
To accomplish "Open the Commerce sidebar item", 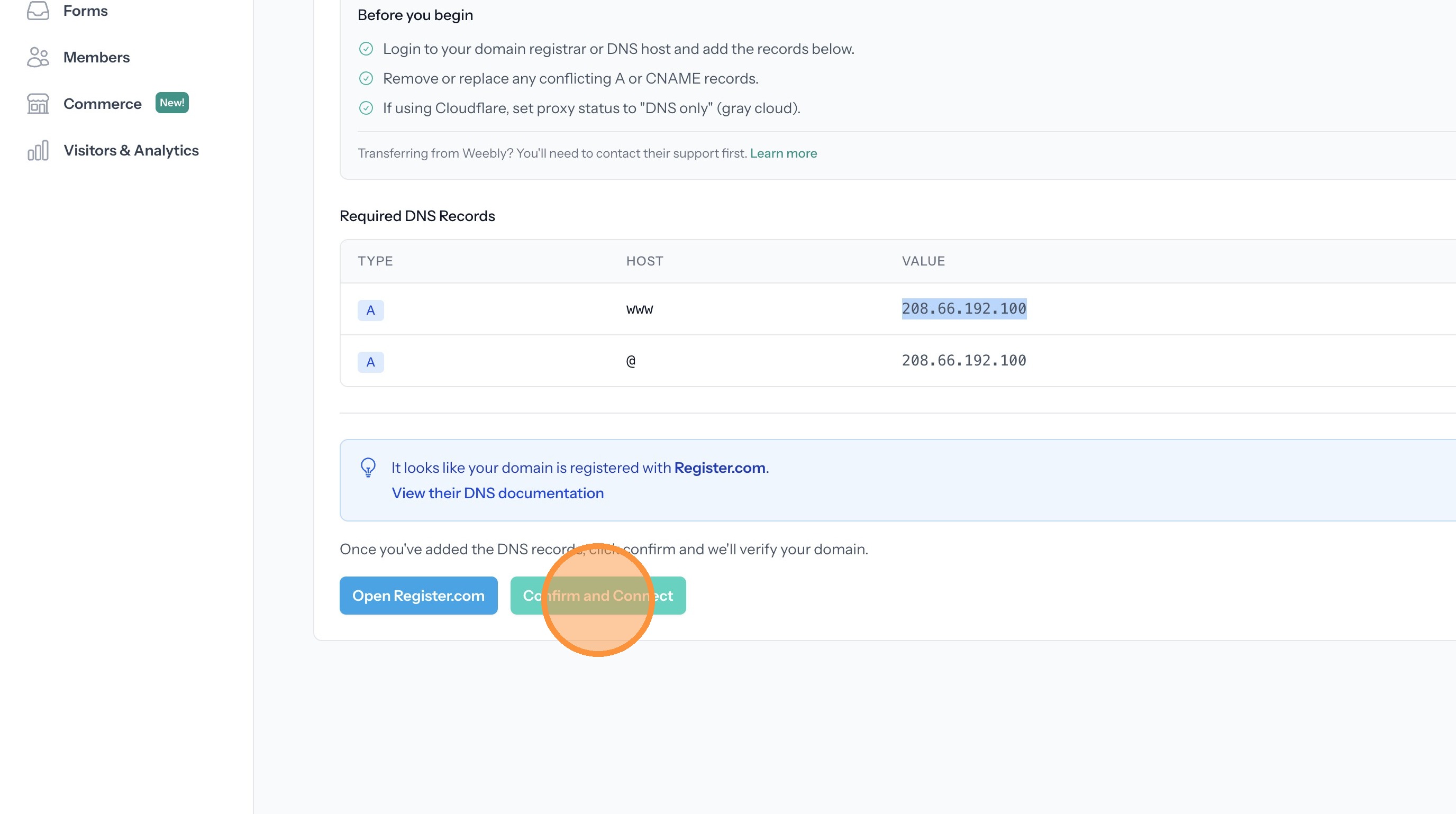I will point(102,104).
